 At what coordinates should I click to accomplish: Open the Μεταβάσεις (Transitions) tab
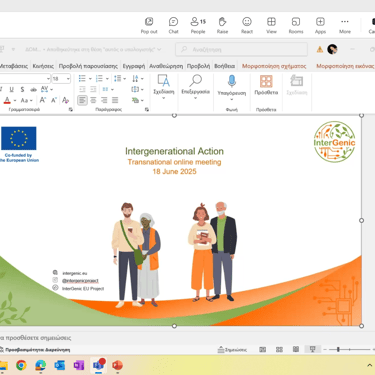pos(14,66)
